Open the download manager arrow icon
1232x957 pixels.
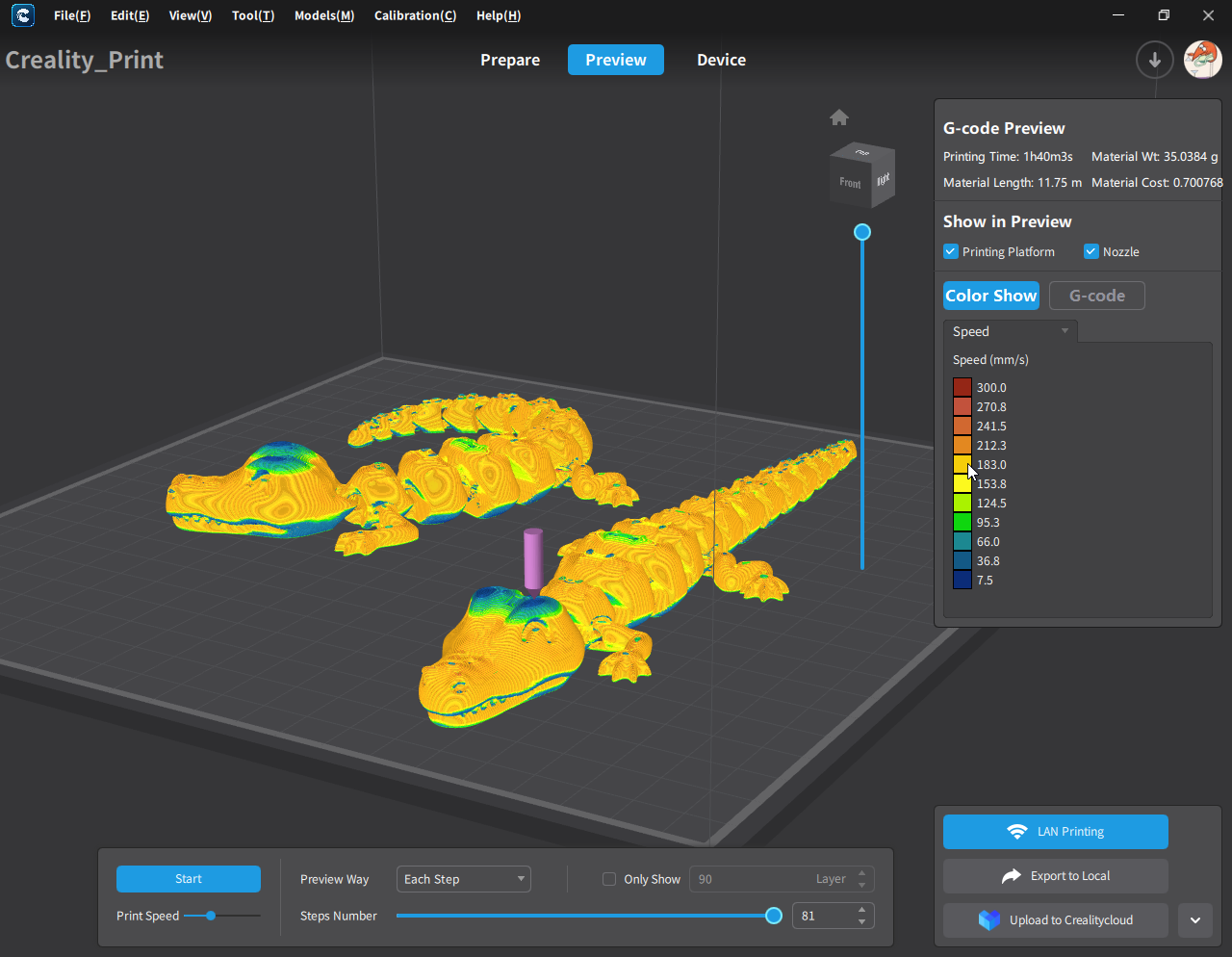[x=1154, y=60]
